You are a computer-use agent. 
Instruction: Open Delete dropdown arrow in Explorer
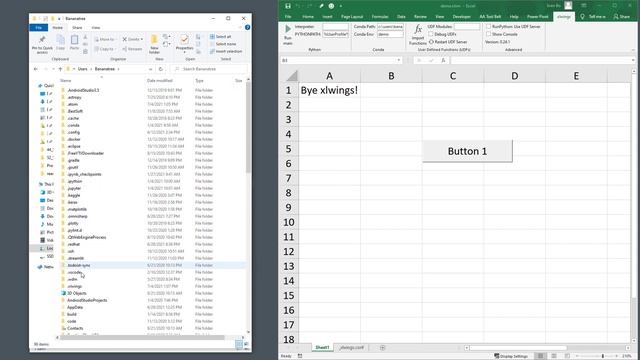142,39
